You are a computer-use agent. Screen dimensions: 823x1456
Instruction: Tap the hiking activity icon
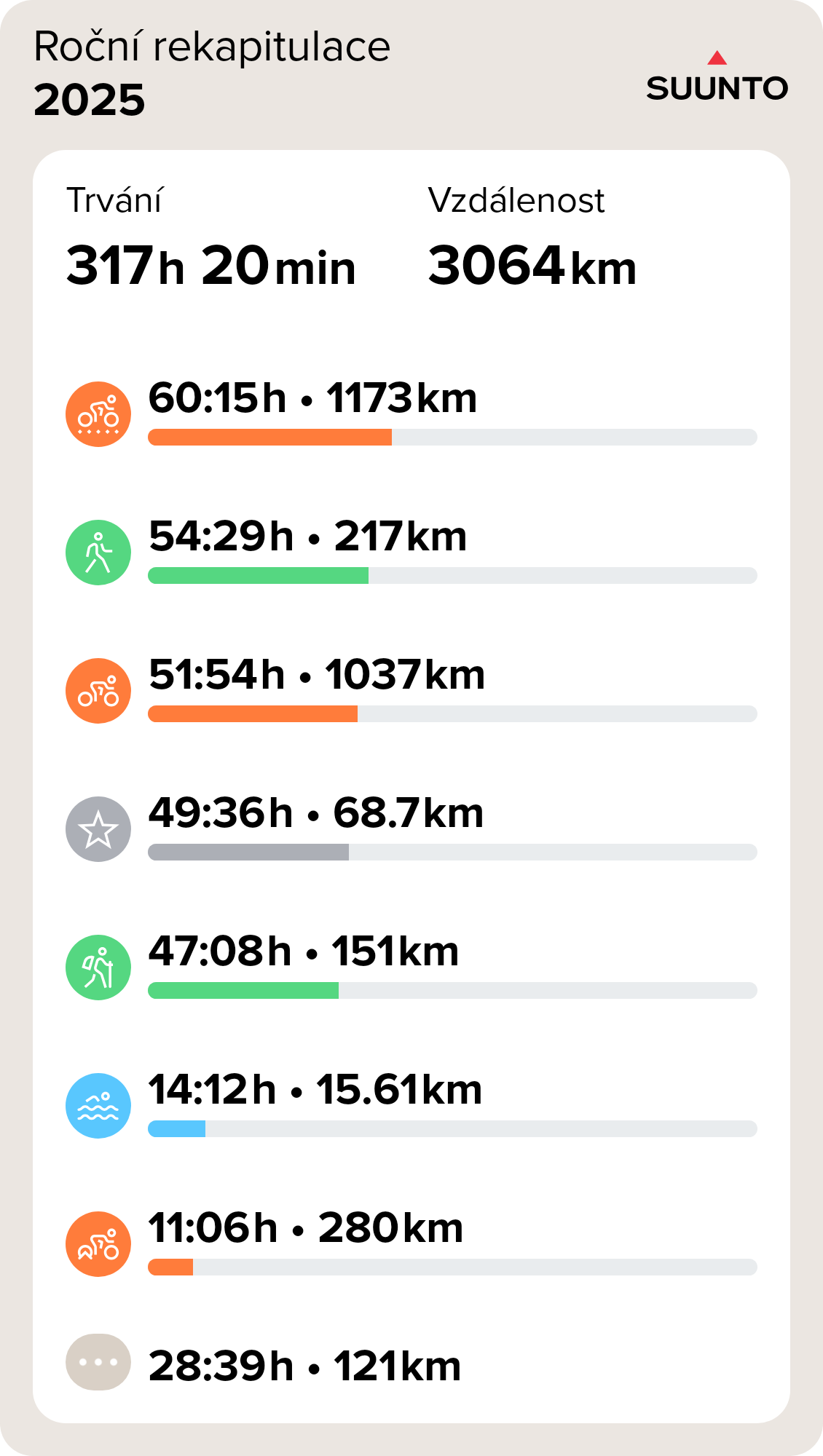click(98, 967)
